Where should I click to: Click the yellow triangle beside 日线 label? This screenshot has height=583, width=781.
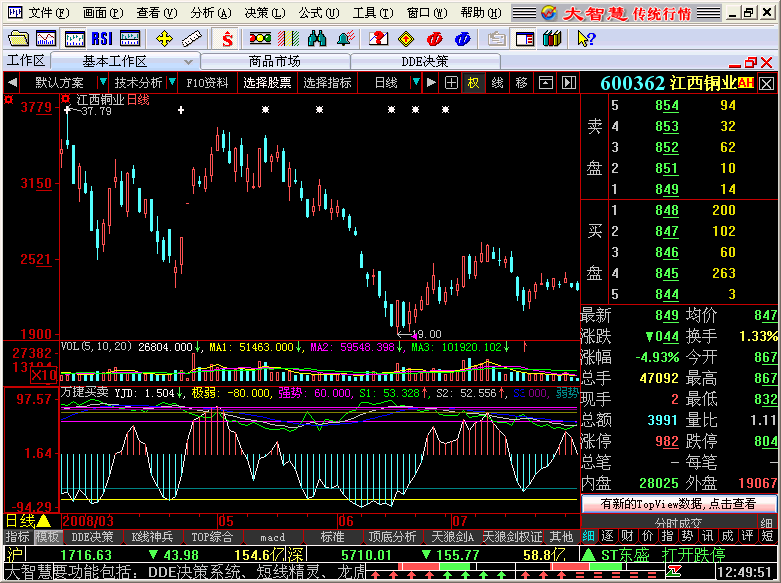click(43, 521)
